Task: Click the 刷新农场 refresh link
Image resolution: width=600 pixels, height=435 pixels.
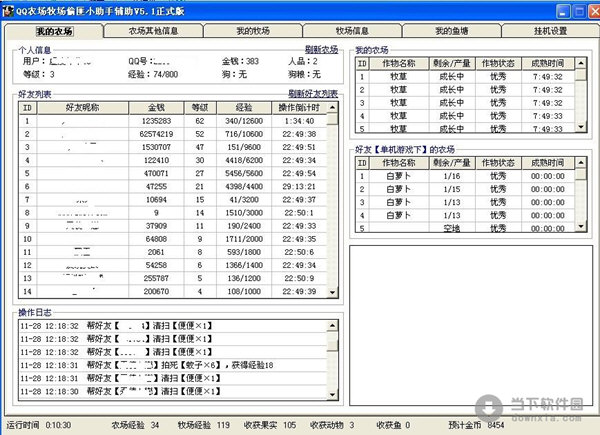Action: pyautogui.click(x=321, y=49)
